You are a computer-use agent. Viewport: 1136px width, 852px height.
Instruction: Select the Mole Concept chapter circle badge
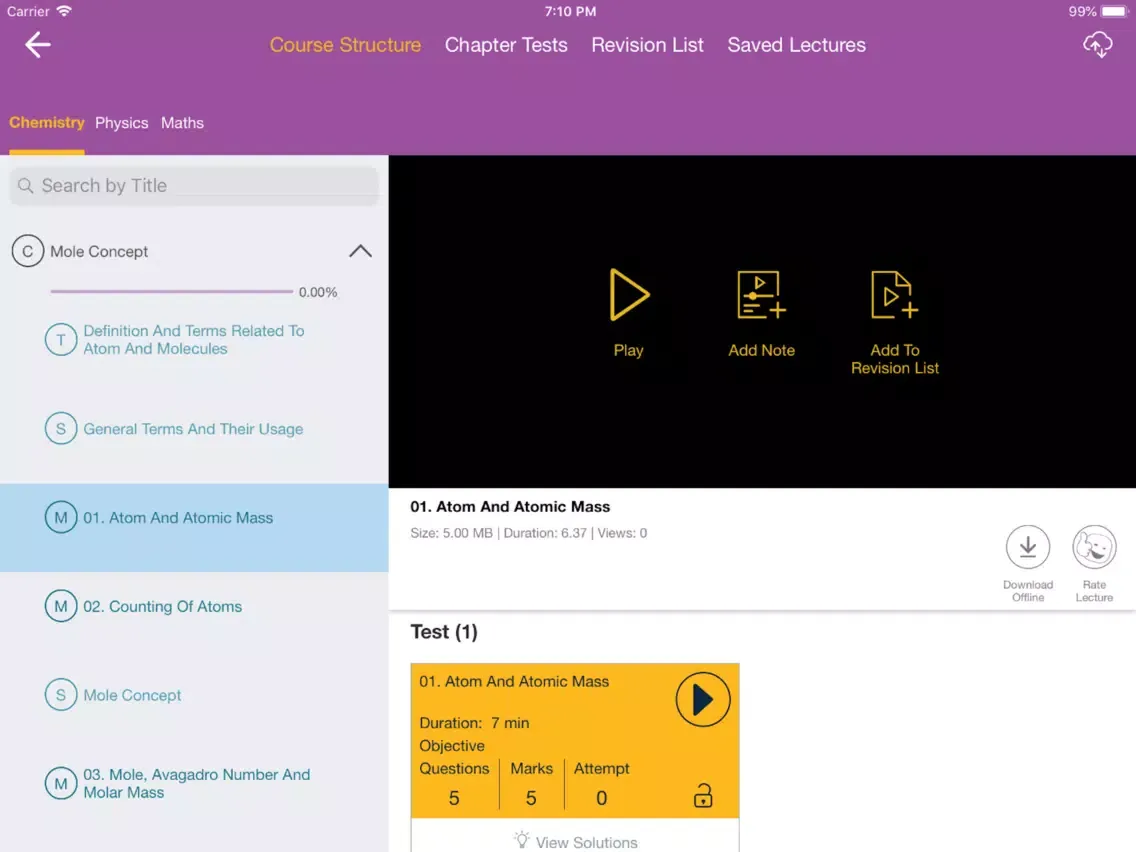point(27,251)
